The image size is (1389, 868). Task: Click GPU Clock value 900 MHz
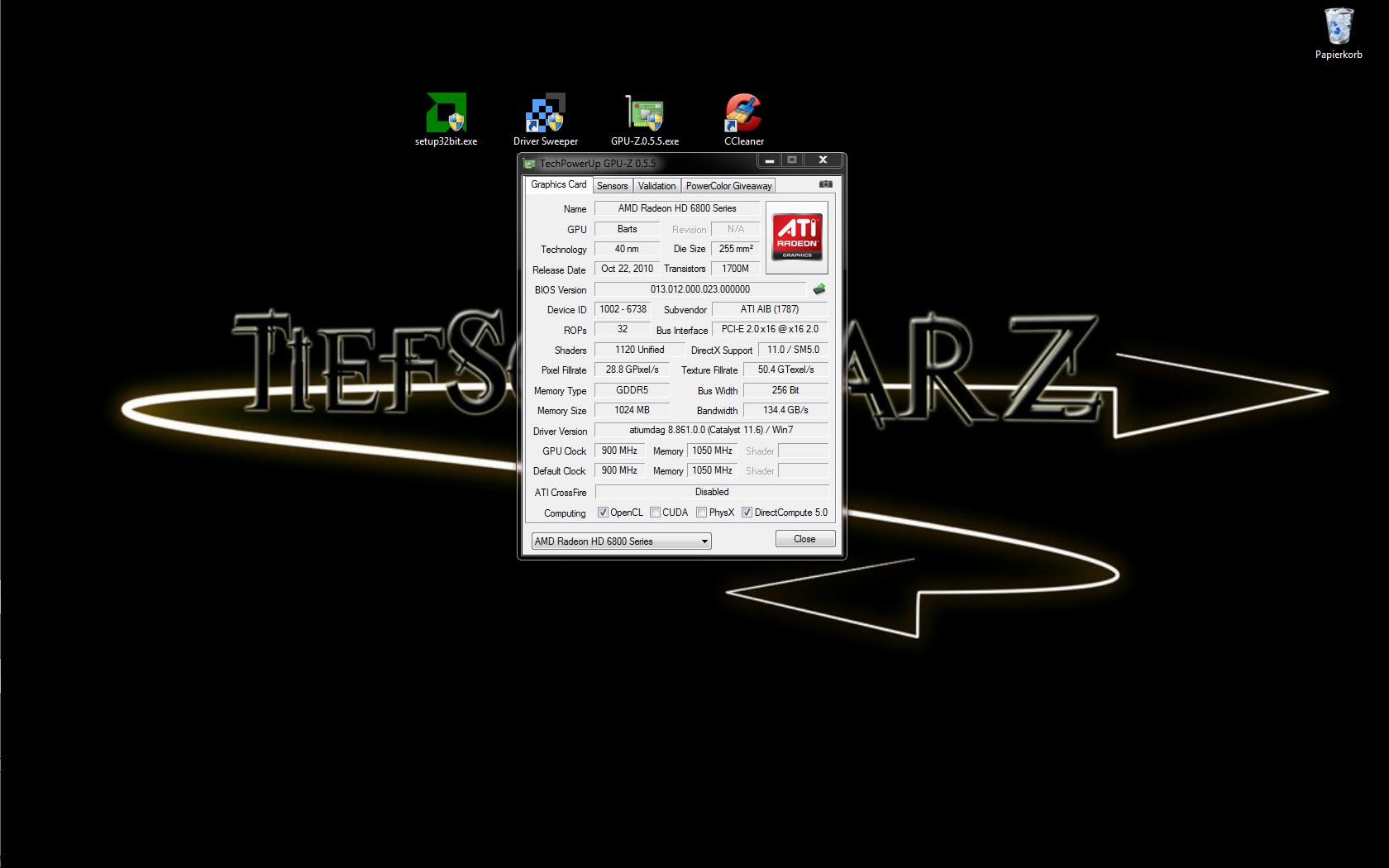(x=619, y=451)
